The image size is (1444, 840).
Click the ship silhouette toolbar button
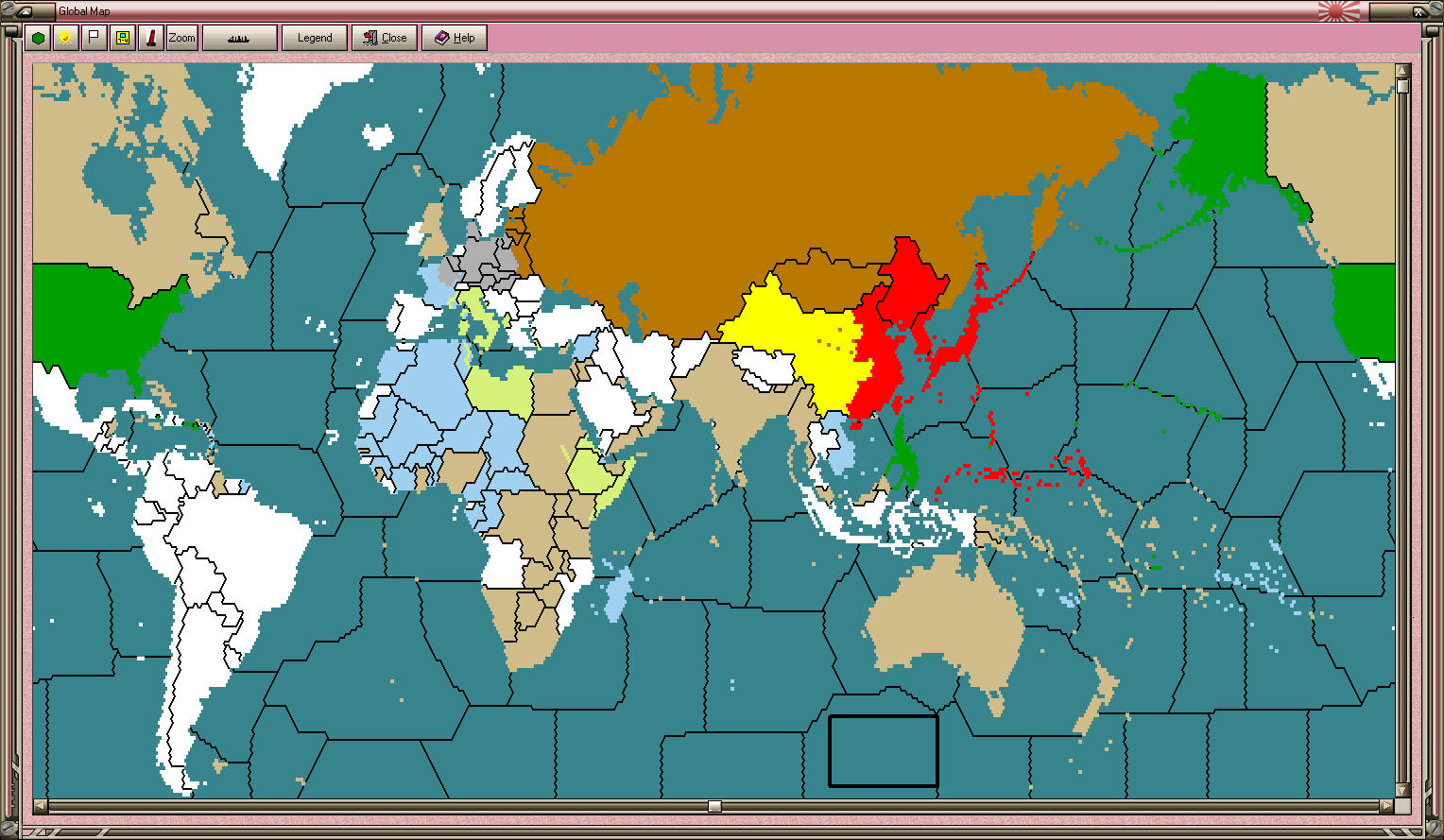point(240,38)
